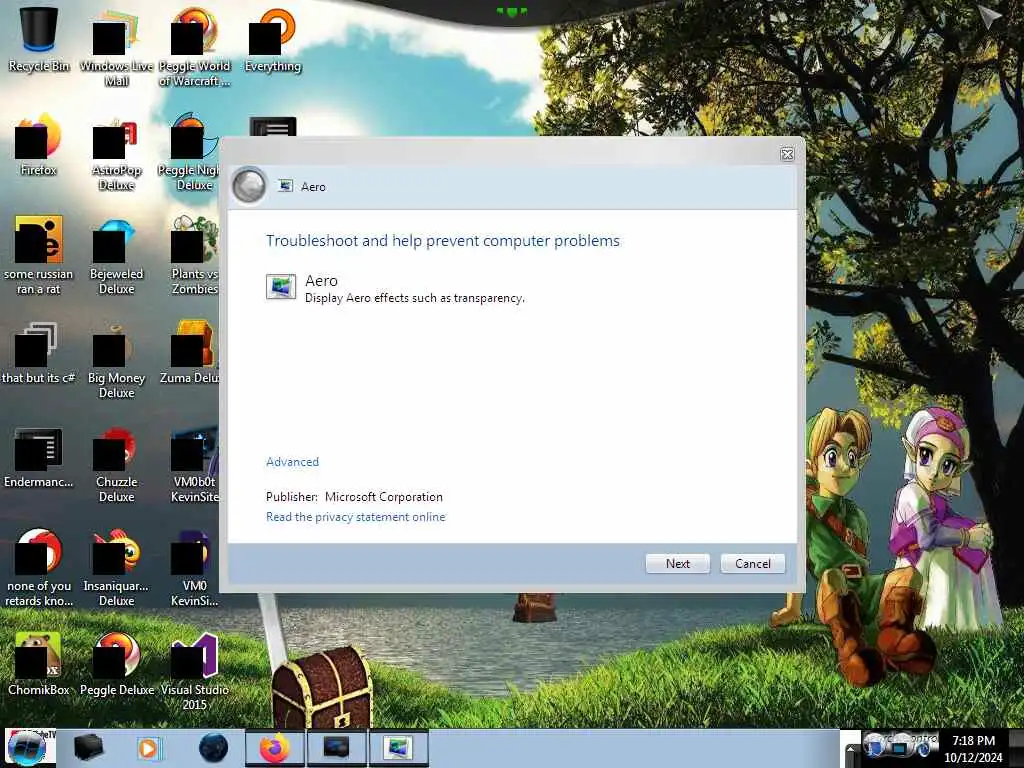
Task: Switch to Firefox on the taskbar
Action: point(274,748)
